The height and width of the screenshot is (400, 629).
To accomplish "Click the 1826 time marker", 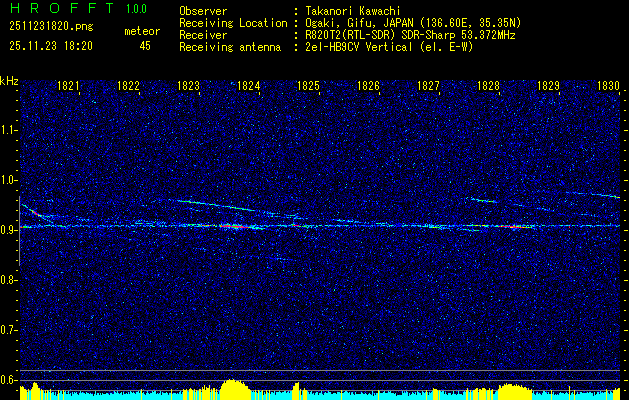I will tap(368, 85).
